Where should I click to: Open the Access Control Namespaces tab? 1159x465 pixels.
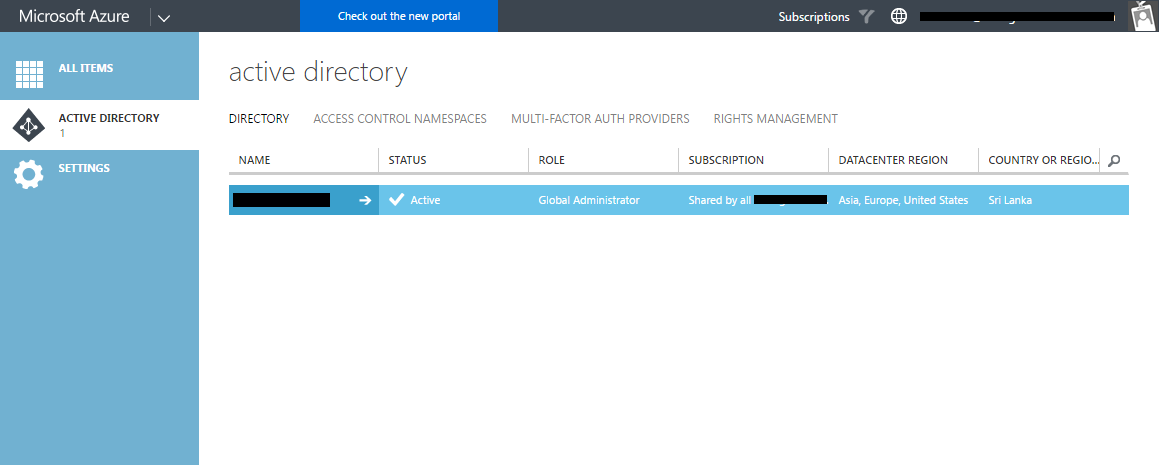point(400,118)
